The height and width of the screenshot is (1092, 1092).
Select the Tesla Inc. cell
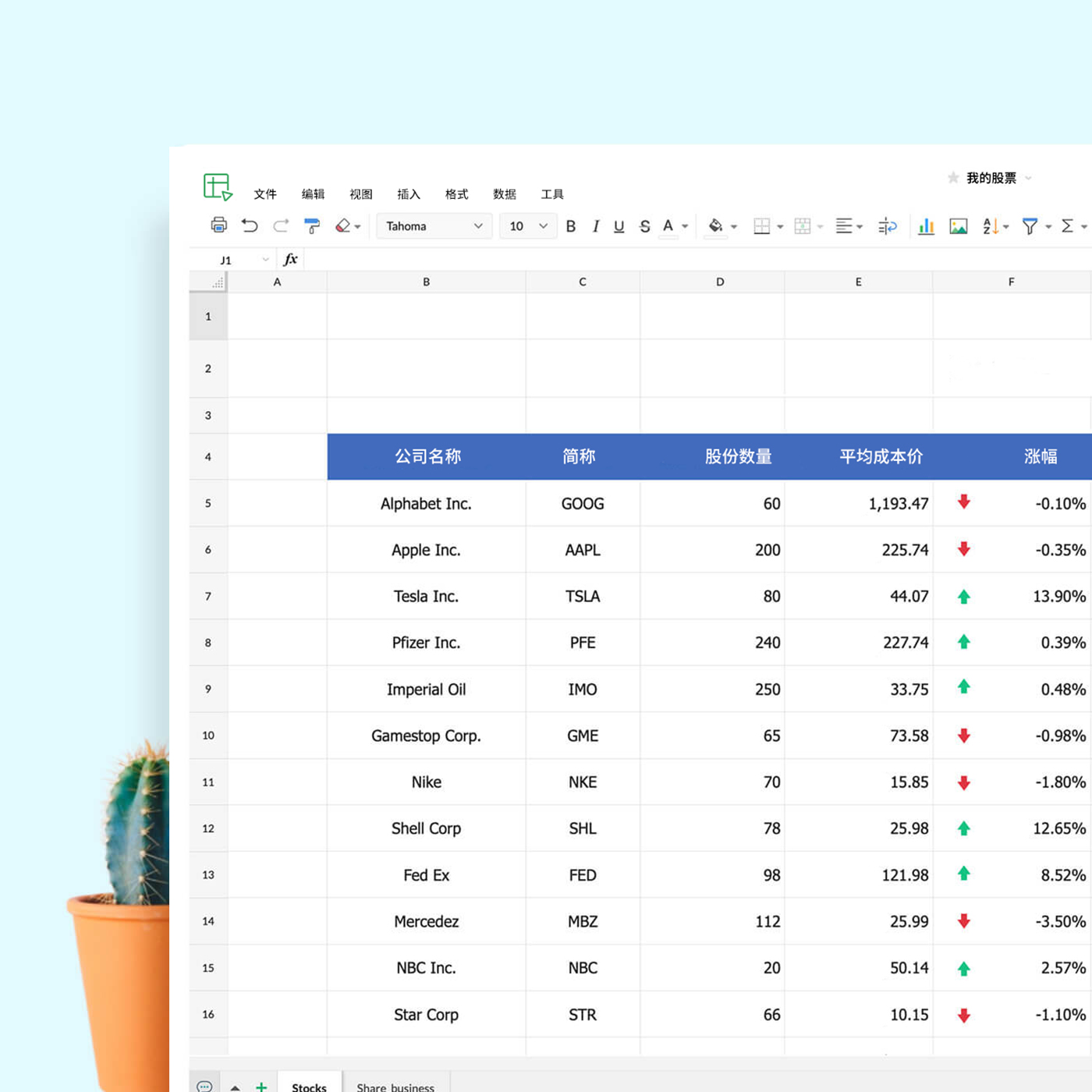point(426,597)
